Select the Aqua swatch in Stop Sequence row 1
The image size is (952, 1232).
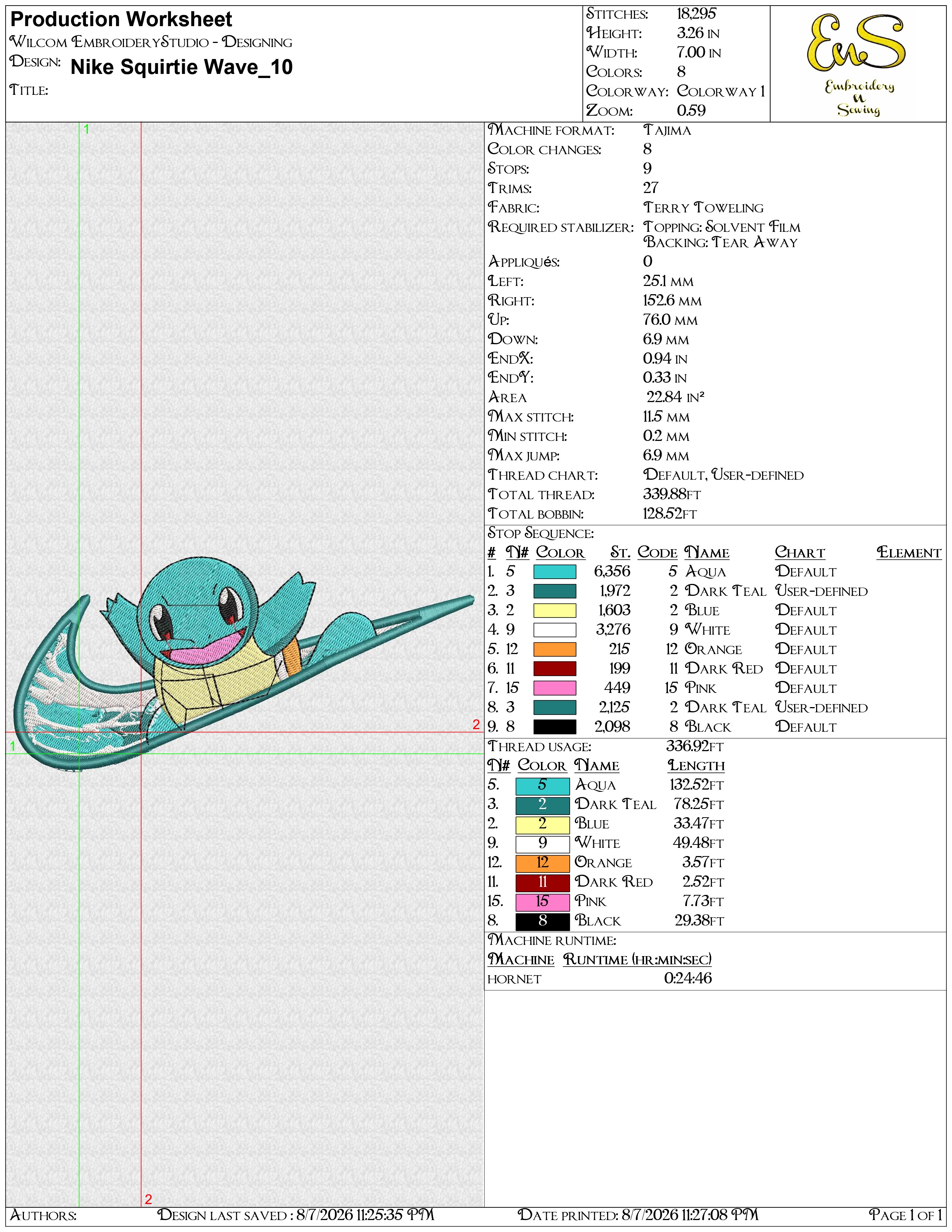554,572
